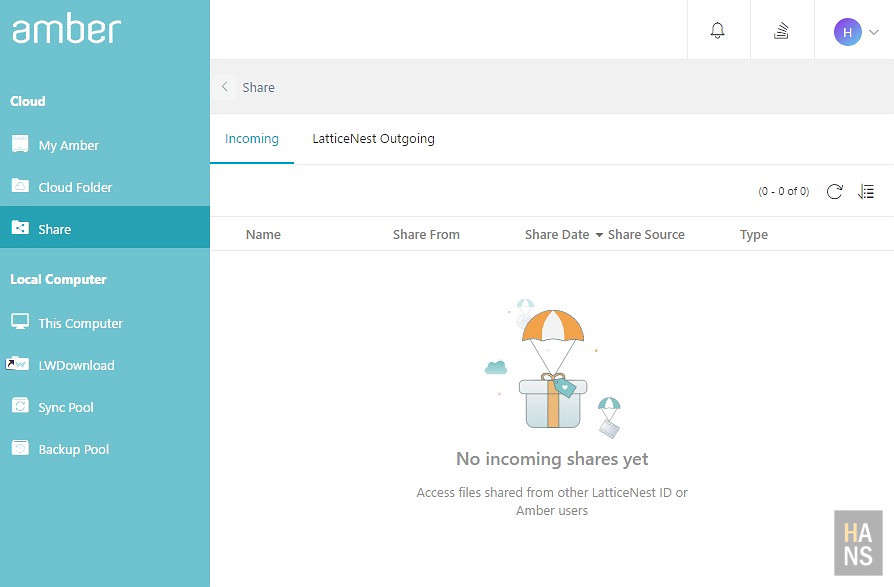Image resolution: width=894 pixels, height=587 pixels.
Task: Click the H user avatar
Action: click(847, 32)
